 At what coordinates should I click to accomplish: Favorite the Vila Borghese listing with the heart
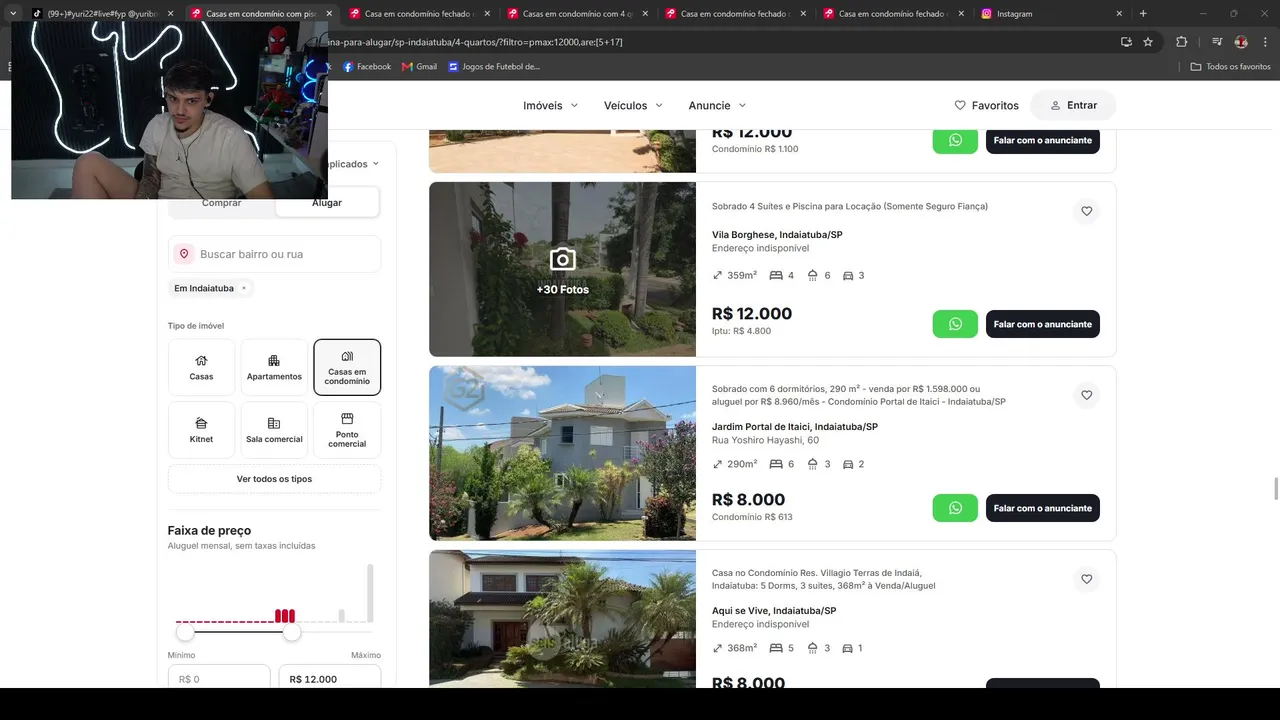1087,211
